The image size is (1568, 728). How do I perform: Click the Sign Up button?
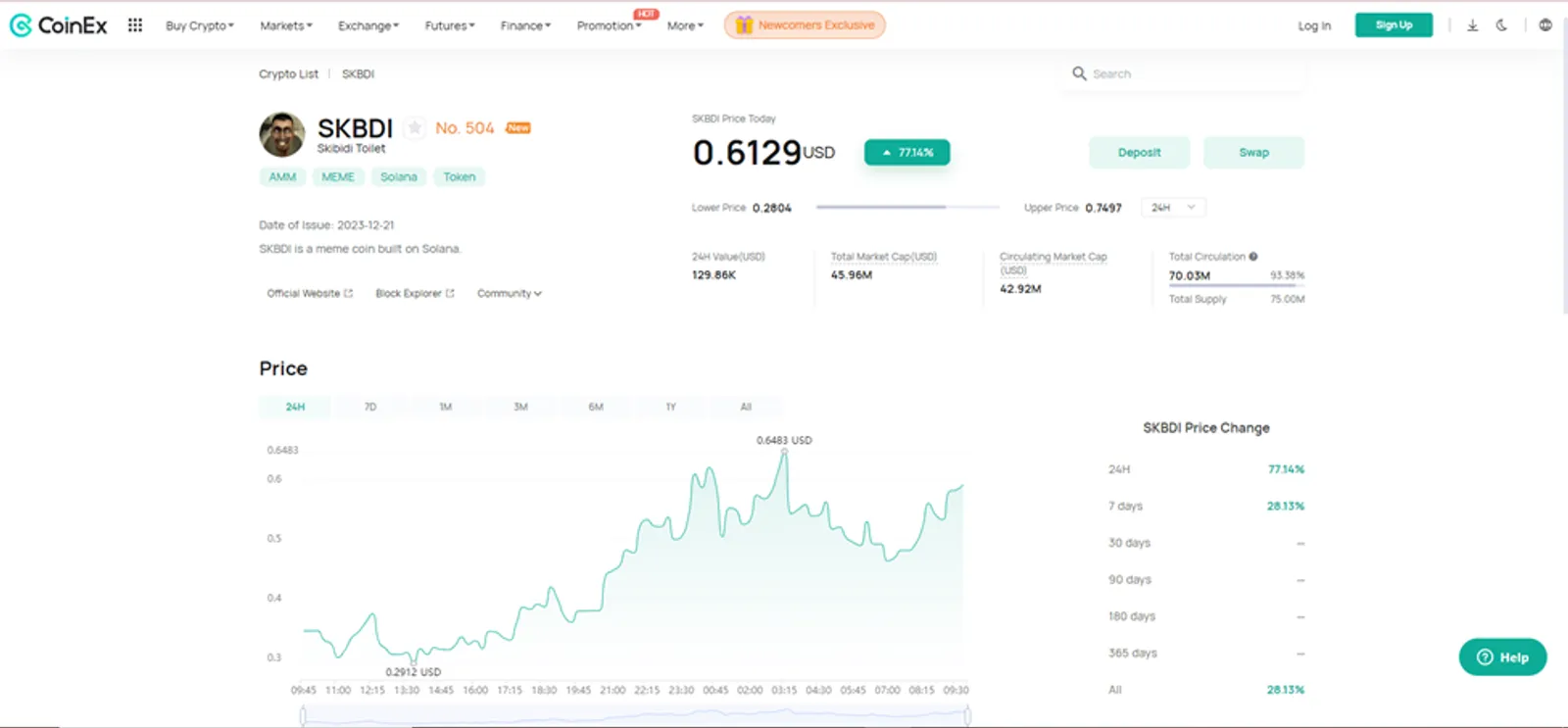pyautogui.click(x=1394, y=25)
